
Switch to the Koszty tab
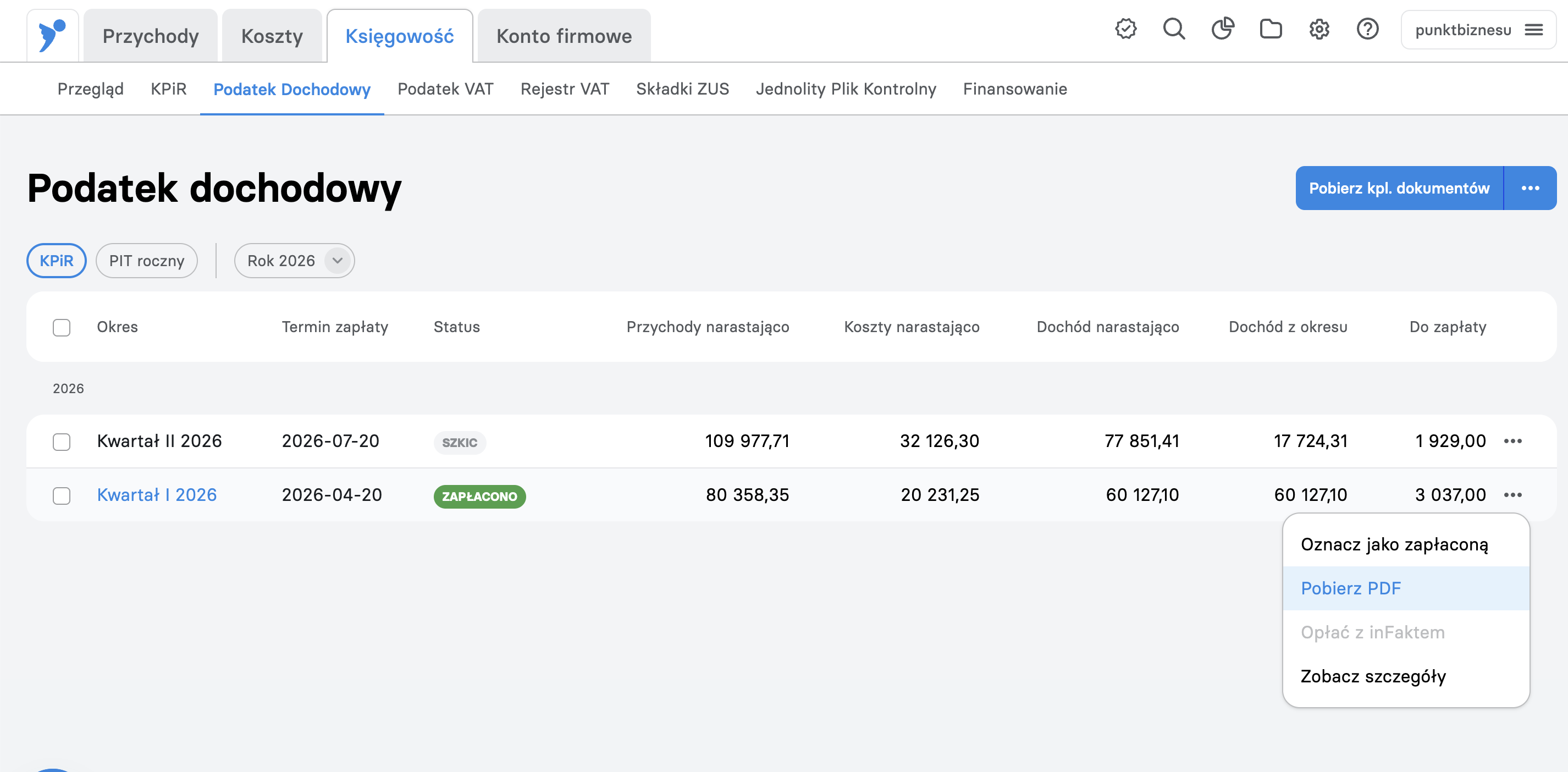[272, 36]
